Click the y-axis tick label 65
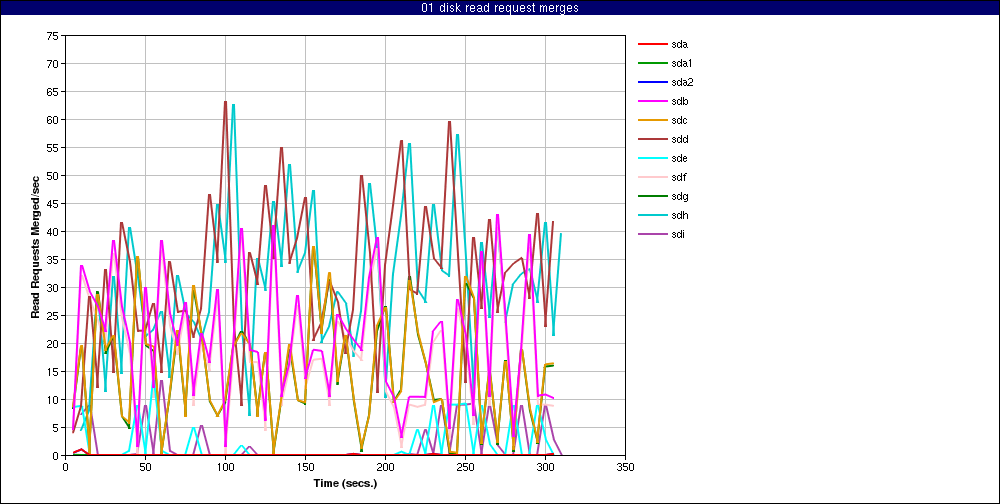 53,92
